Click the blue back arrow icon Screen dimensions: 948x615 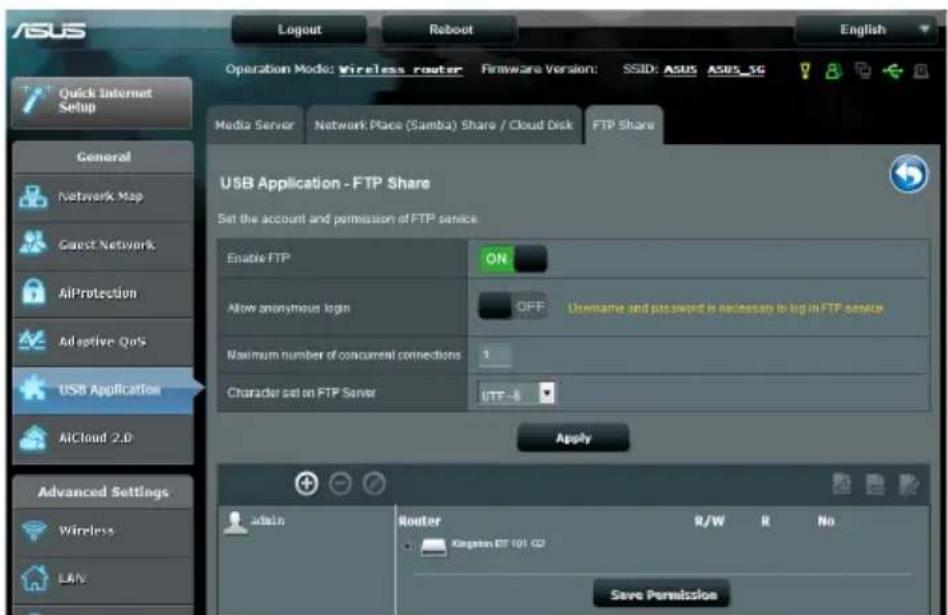(908, 174)
